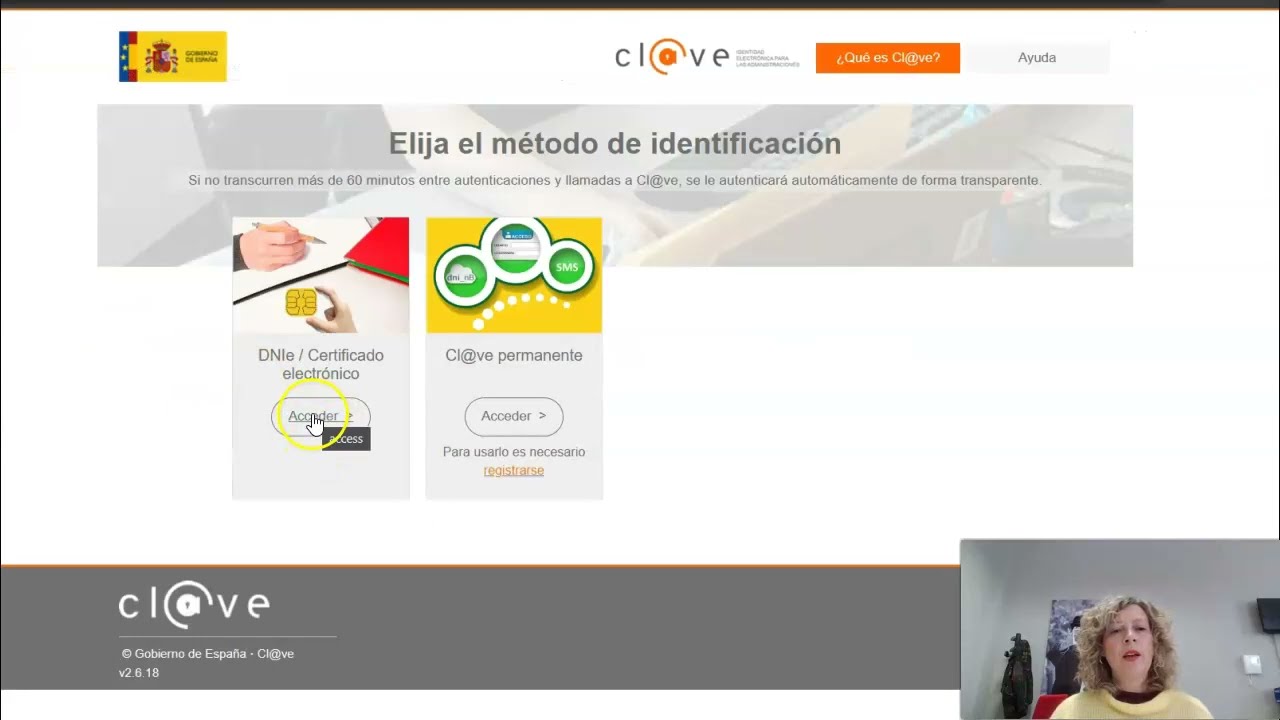Click the Gobierno de España coat of arms logo

tap(160, 56)
